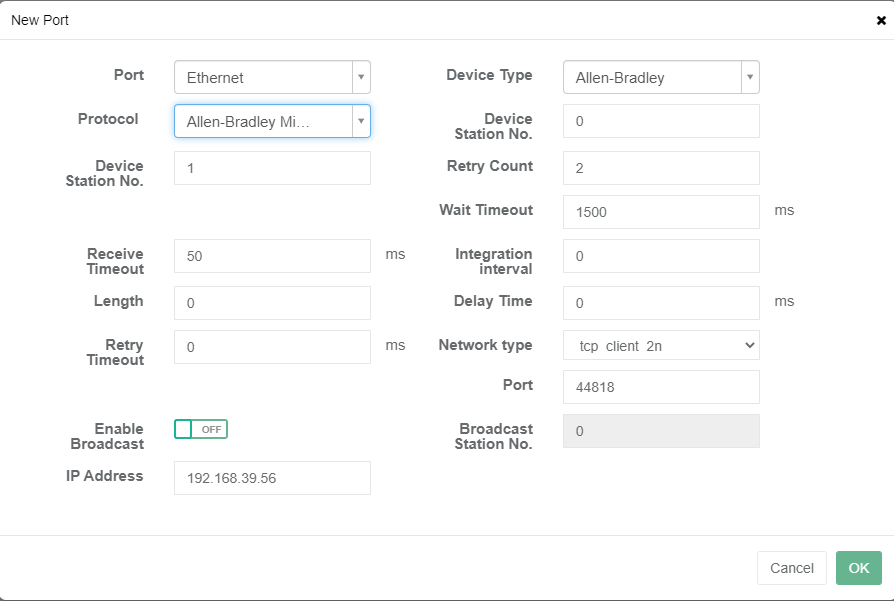Click the OK button

point(858,568)
